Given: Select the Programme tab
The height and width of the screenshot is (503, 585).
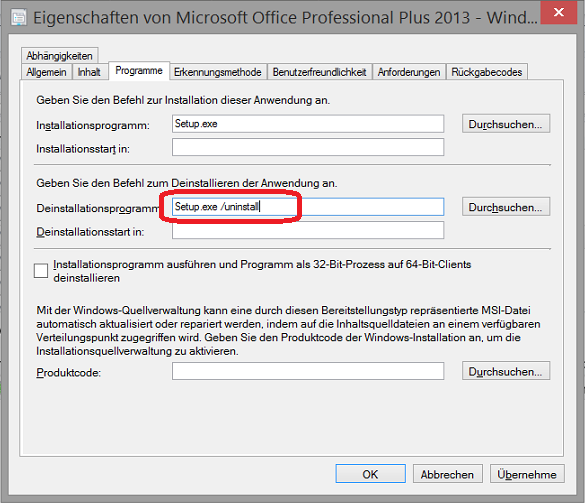Looking at the screenshot, I should [x=139, y=71].
